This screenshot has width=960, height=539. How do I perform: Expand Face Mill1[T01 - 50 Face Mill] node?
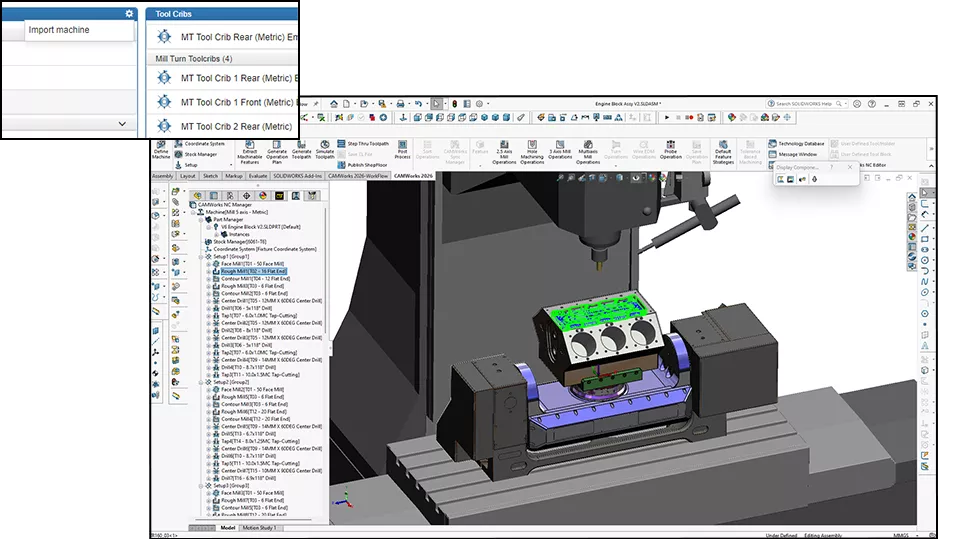point(209,264)
